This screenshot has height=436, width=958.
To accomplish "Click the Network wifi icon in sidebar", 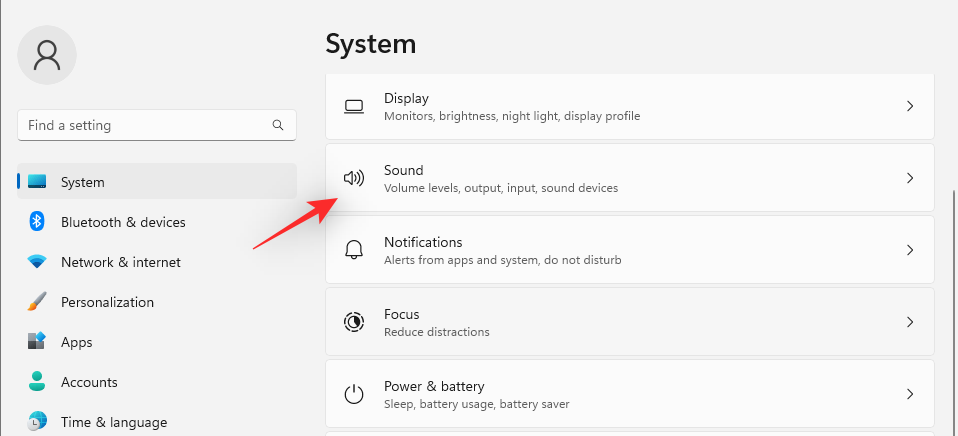I will tap(37, 262).
